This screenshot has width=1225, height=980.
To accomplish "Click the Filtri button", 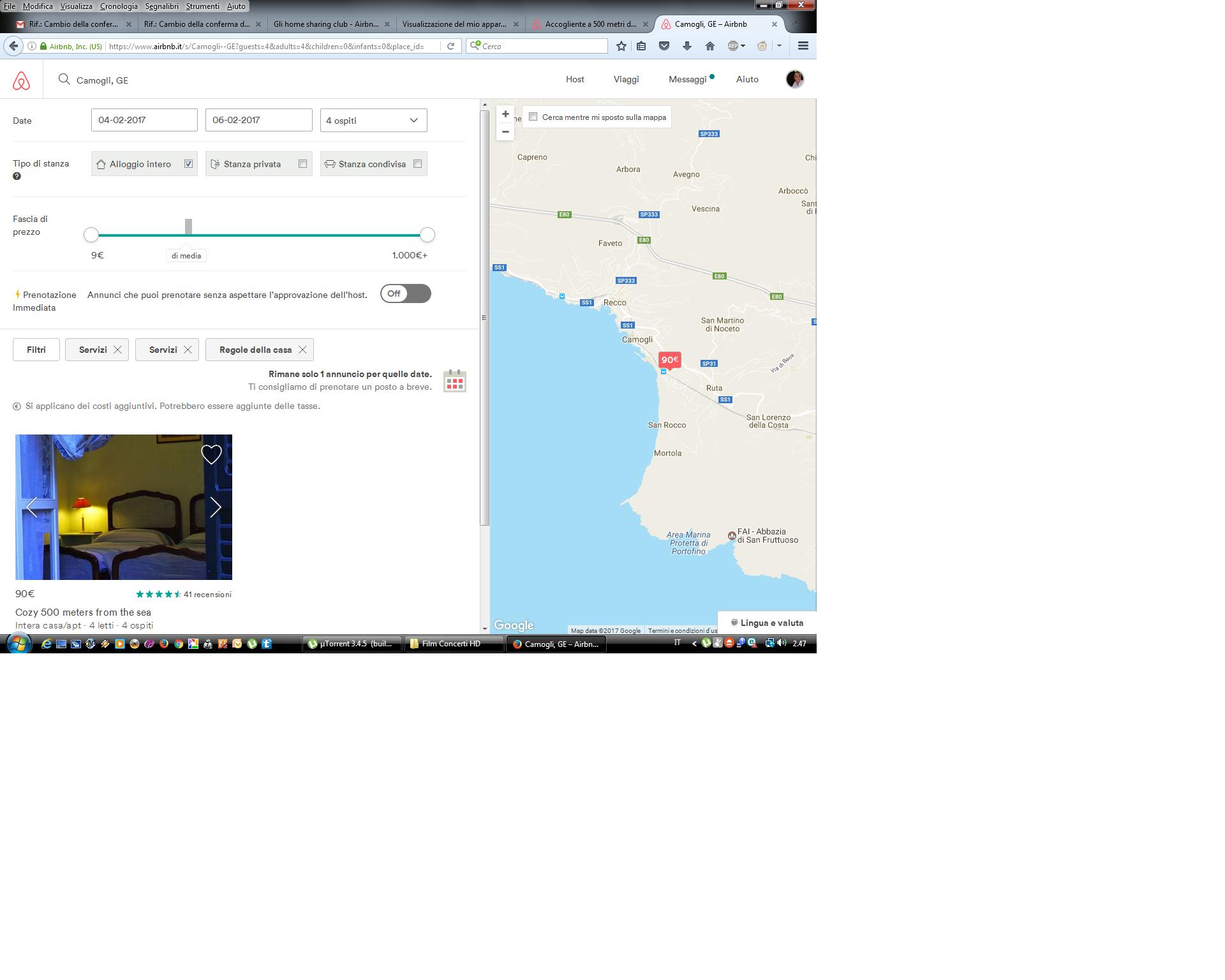I will [x=36, y=350].
